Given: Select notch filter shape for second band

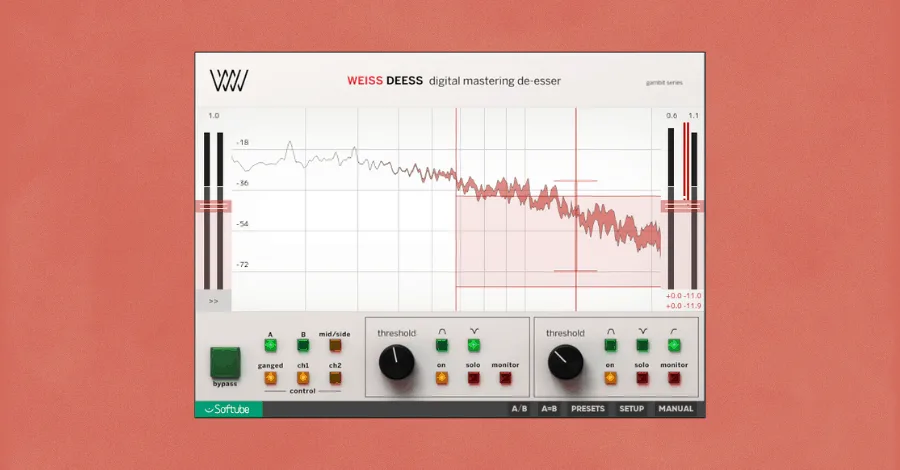Looking at the screenshot, I should [x=642, y=345].
